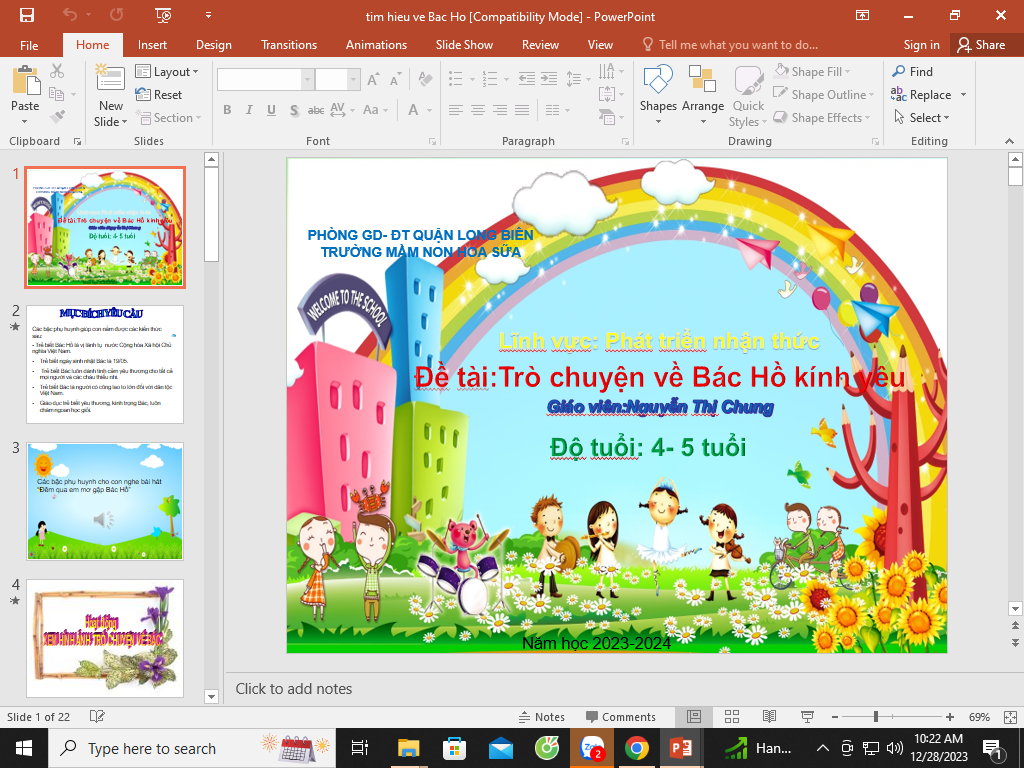Toggle the Comments pane in status bar

coord(620,717)
